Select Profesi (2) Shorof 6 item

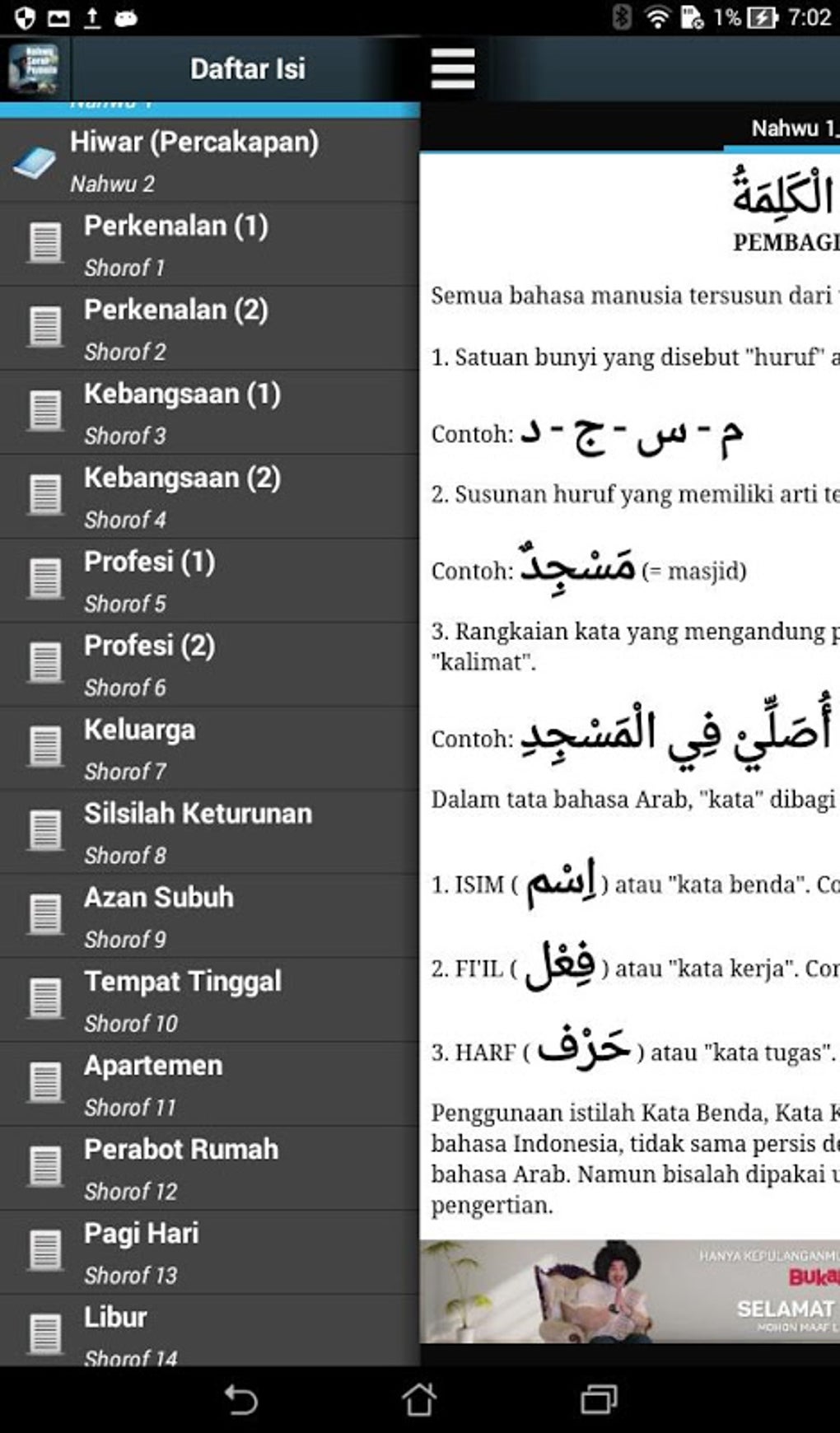tap(209, 665)
